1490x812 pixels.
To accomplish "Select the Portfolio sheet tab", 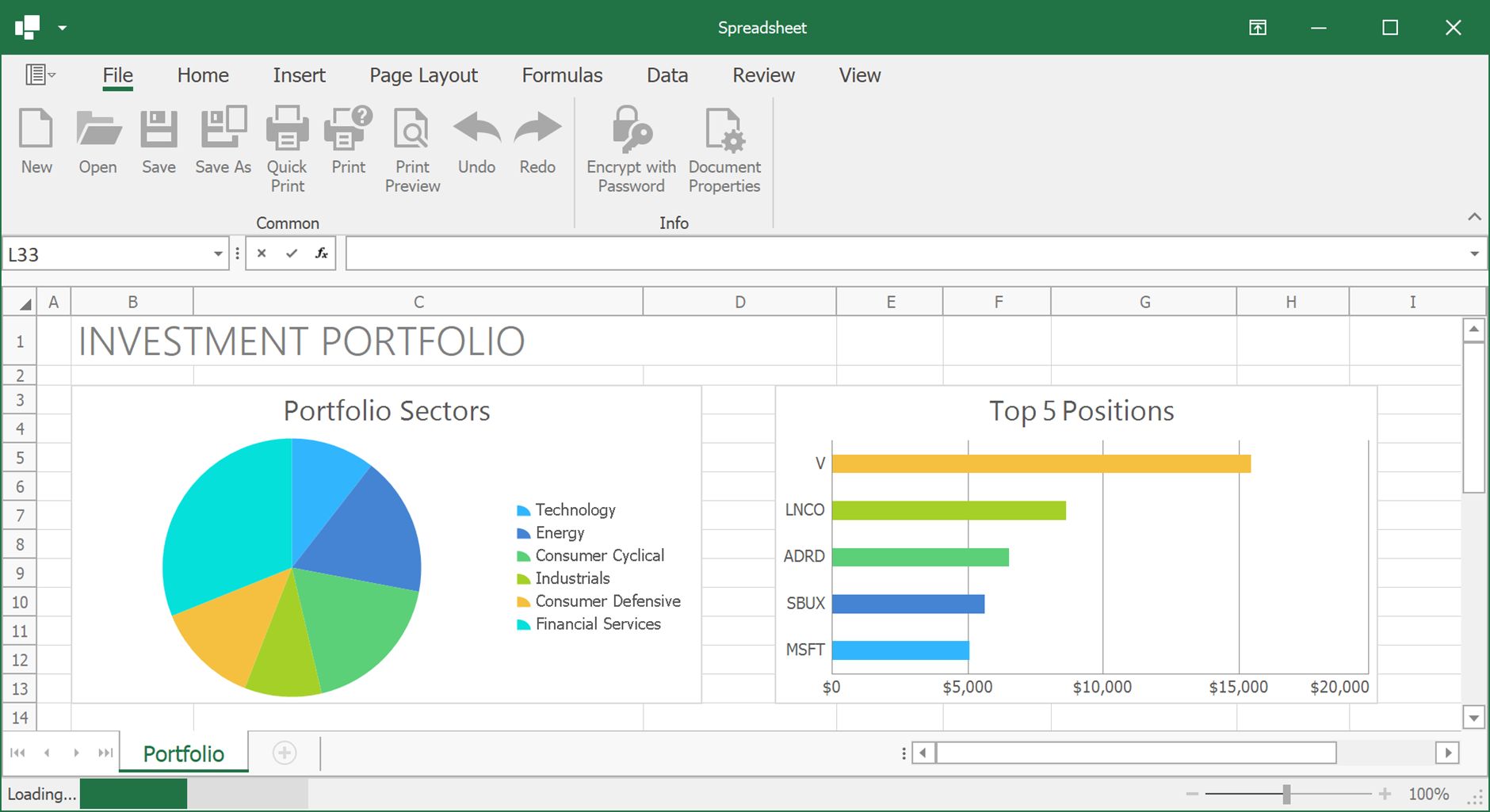I will click(x=184, y=753).
